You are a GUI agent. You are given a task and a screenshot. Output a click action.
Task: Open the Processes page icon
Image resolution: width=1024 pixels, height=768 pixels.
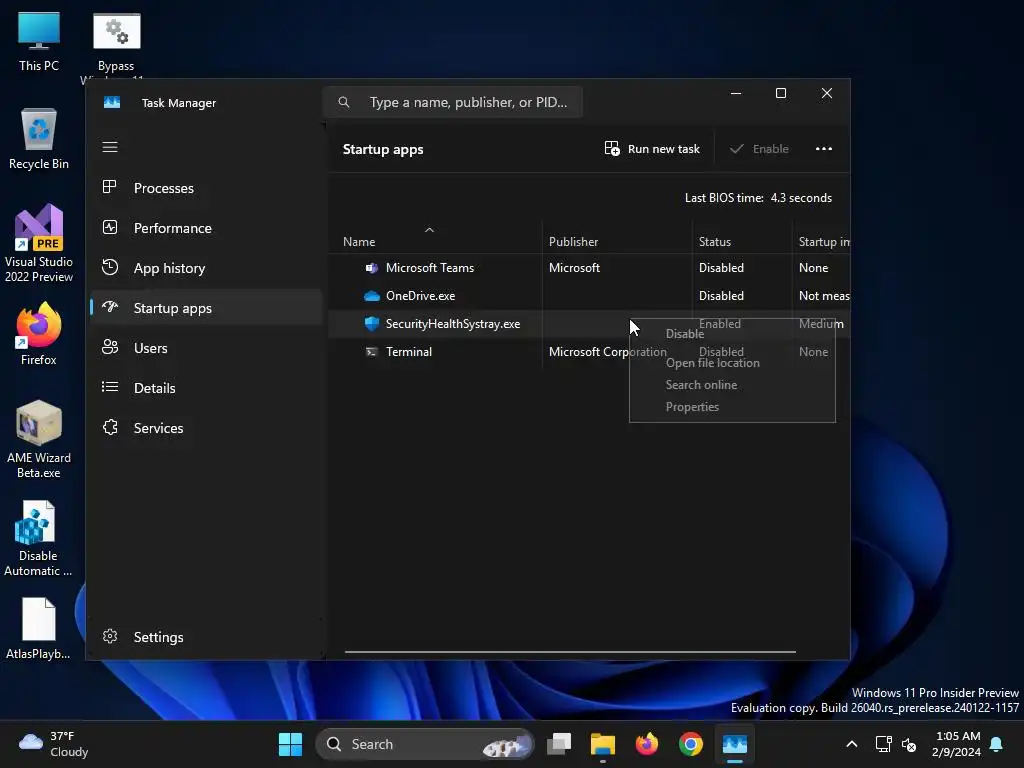tap(110, 187)
